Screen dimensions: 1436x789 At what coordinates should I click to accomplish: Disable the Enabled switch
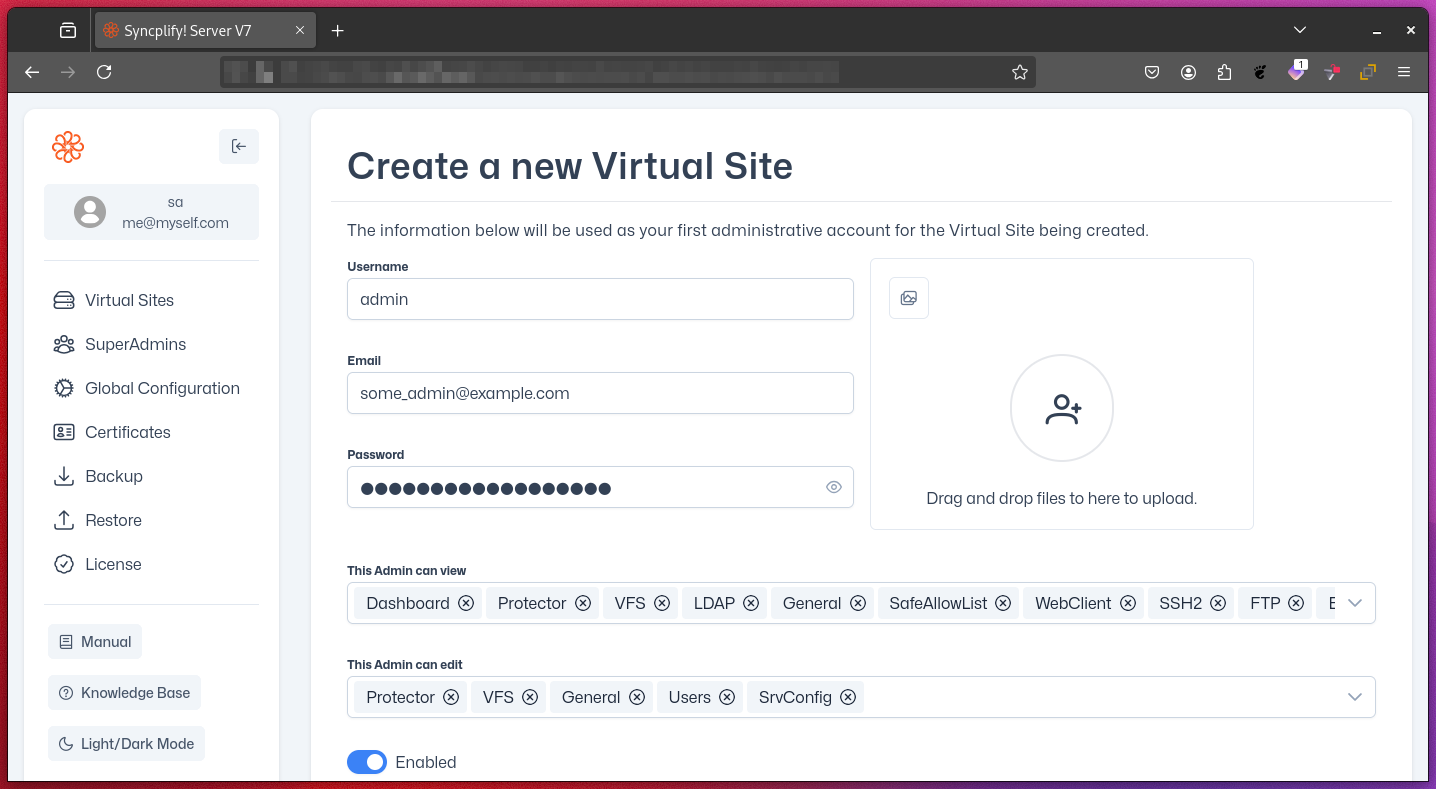pyautogui.click(x=367, y=762)
